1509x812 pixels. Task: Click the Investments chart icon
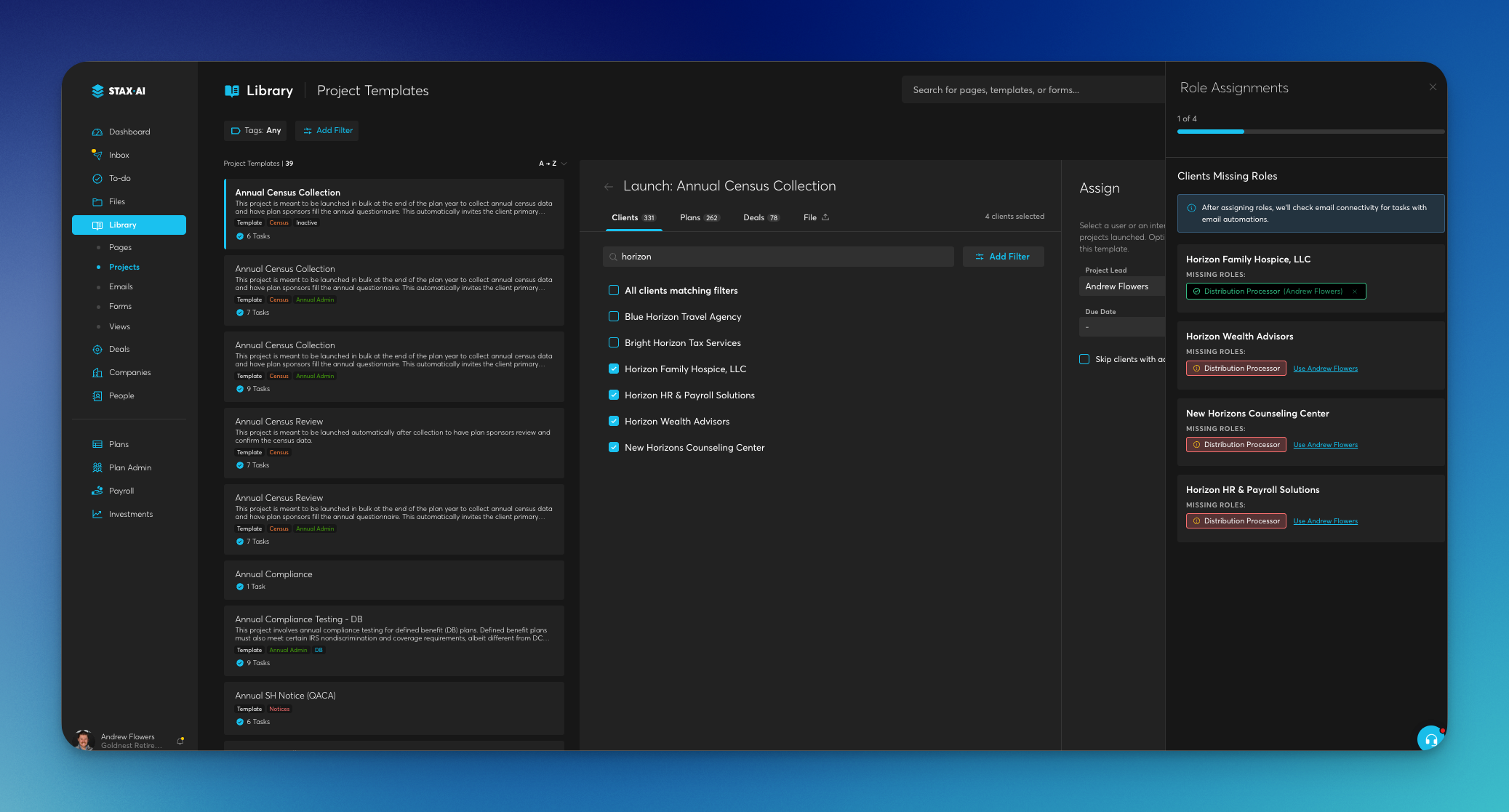coord(97,514)
